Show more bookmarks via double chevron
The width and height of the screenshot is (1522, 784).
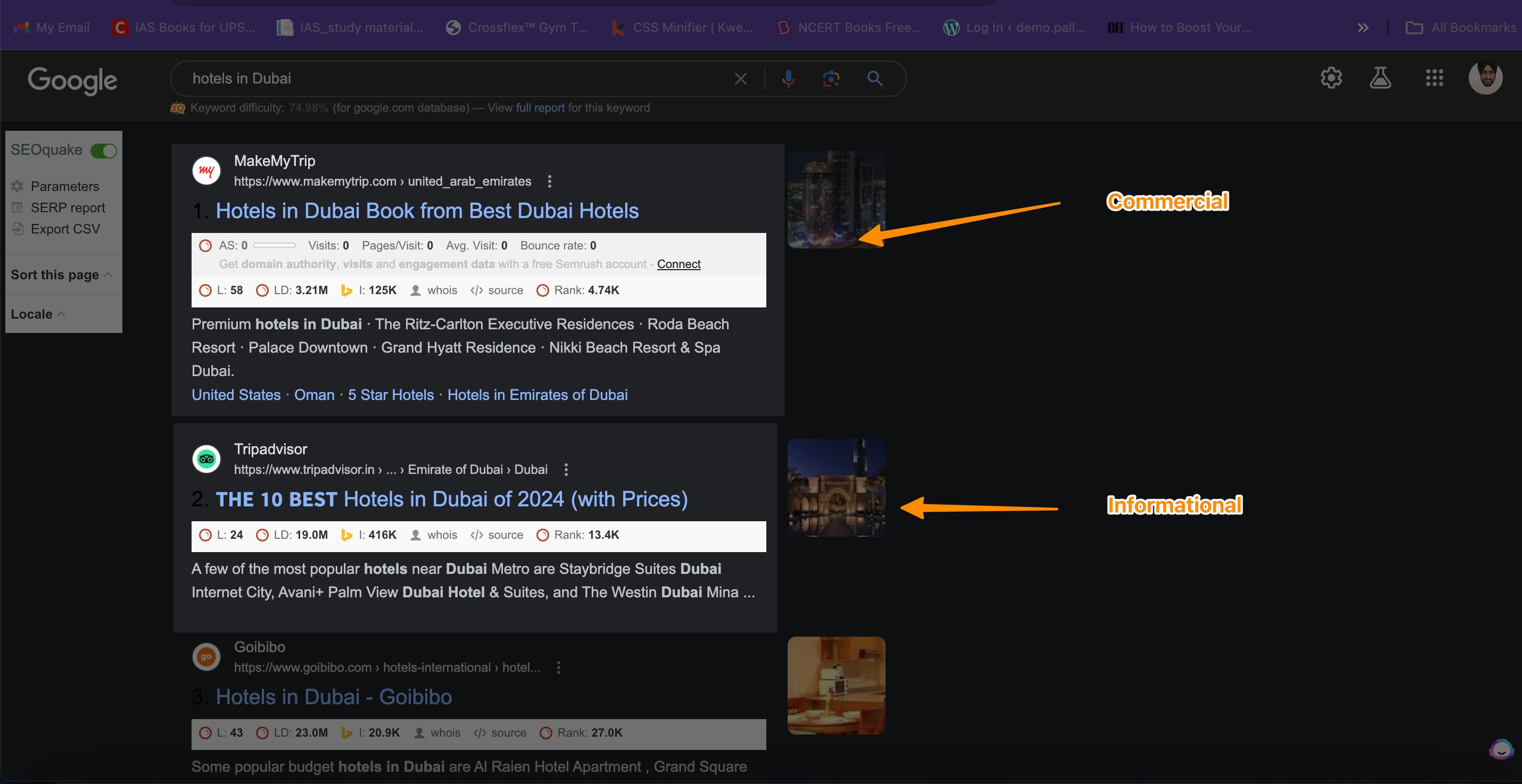pyautogui.click(x=1362, y=28)
